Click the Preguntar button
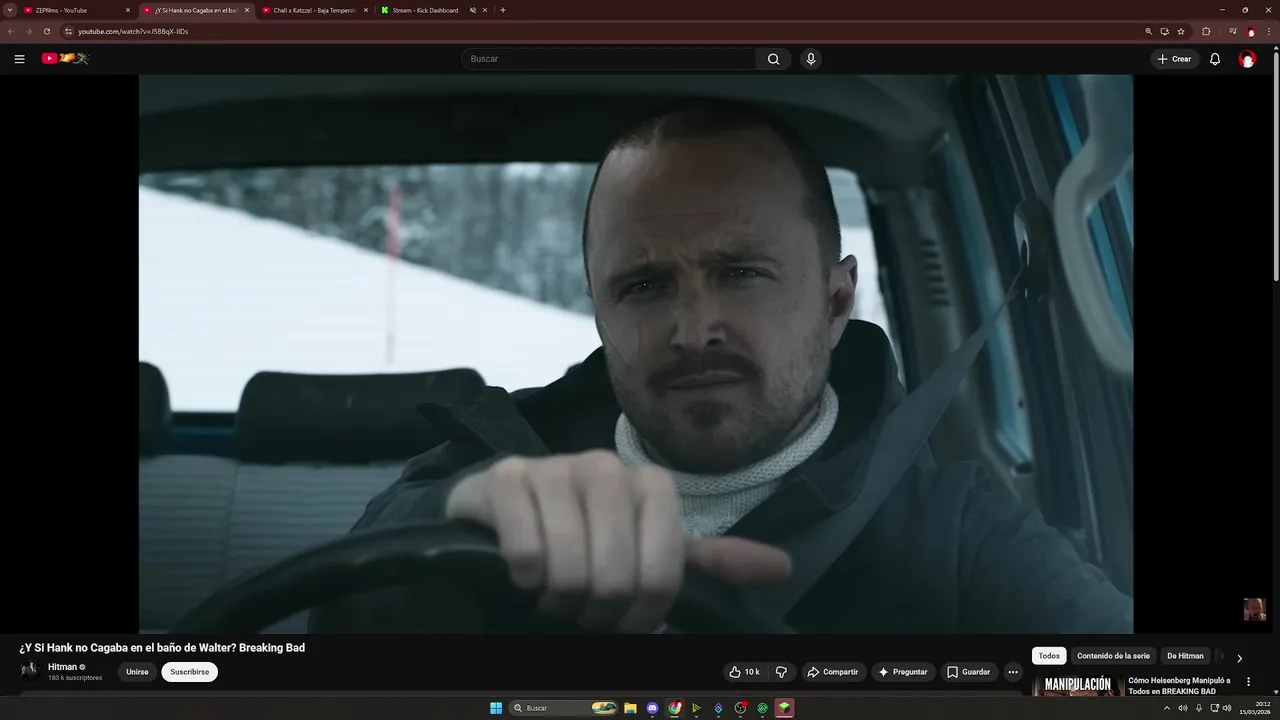The image size is (1280, 720). (903, 672)
